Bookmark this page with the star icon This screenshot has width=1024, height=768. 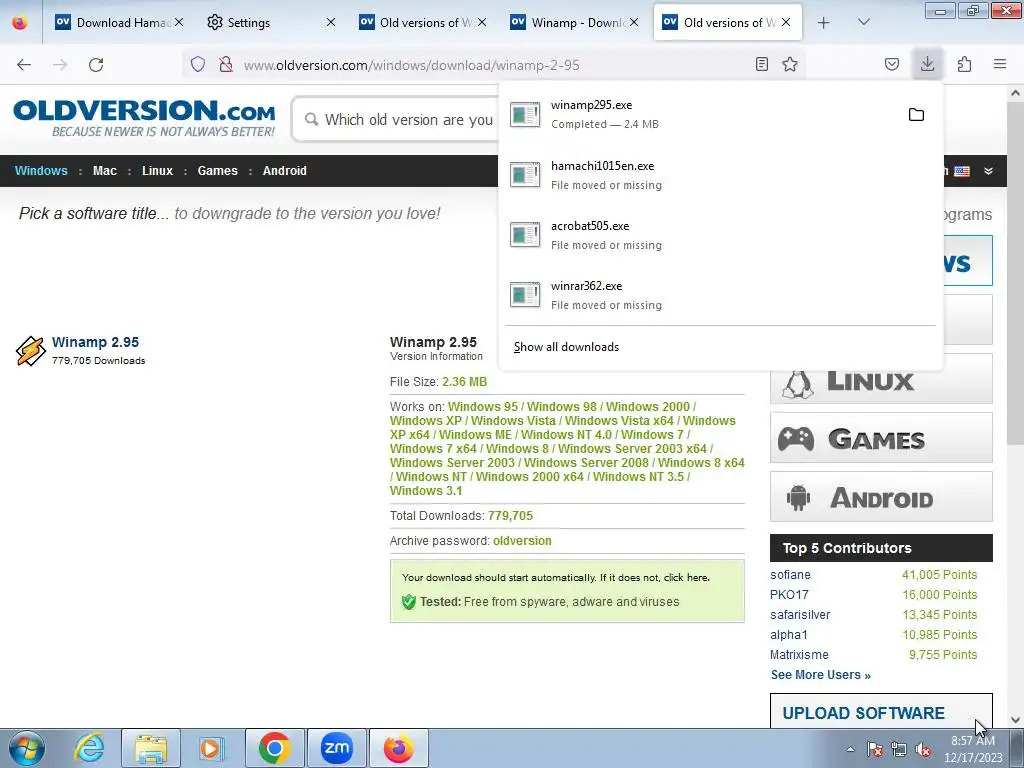click(x=790, y=65)
